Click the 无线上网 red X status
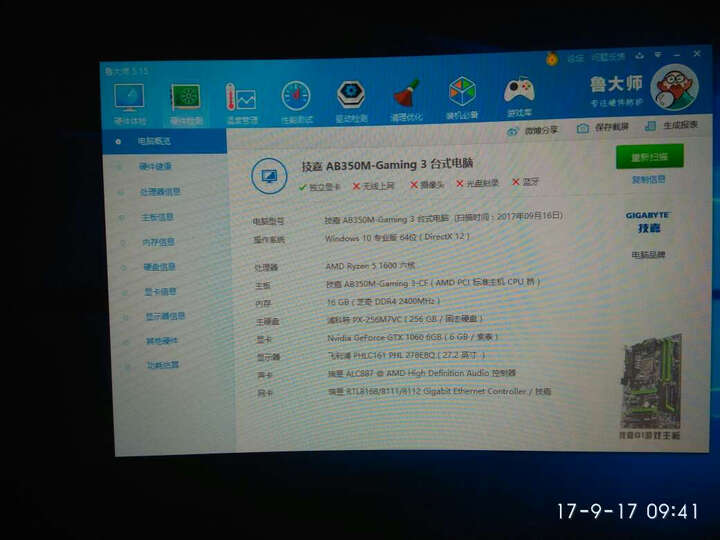The image size is (720, 540). click(373, 186)
